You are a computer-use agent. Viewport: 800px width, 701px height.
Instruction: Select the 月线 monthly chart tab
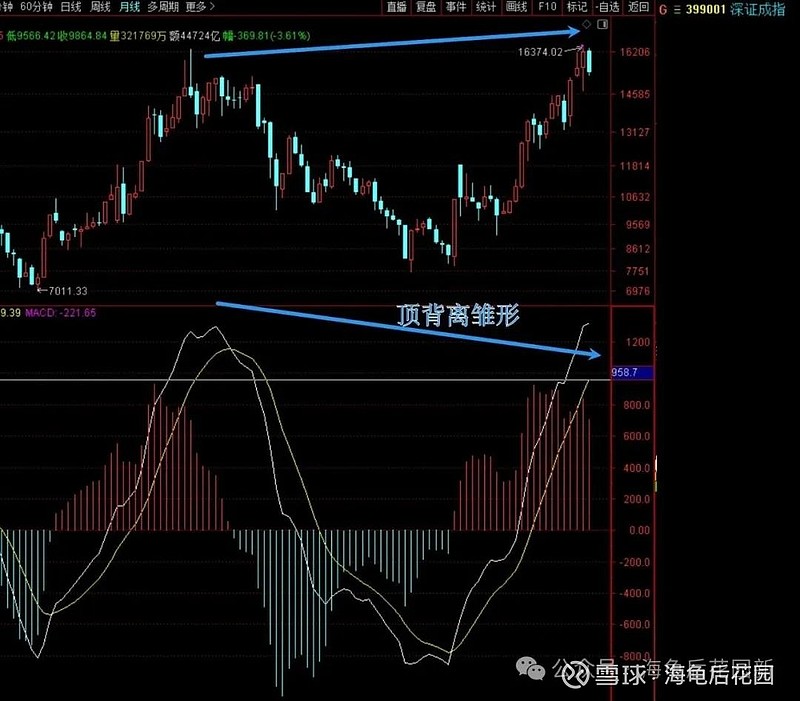(129, 7)
